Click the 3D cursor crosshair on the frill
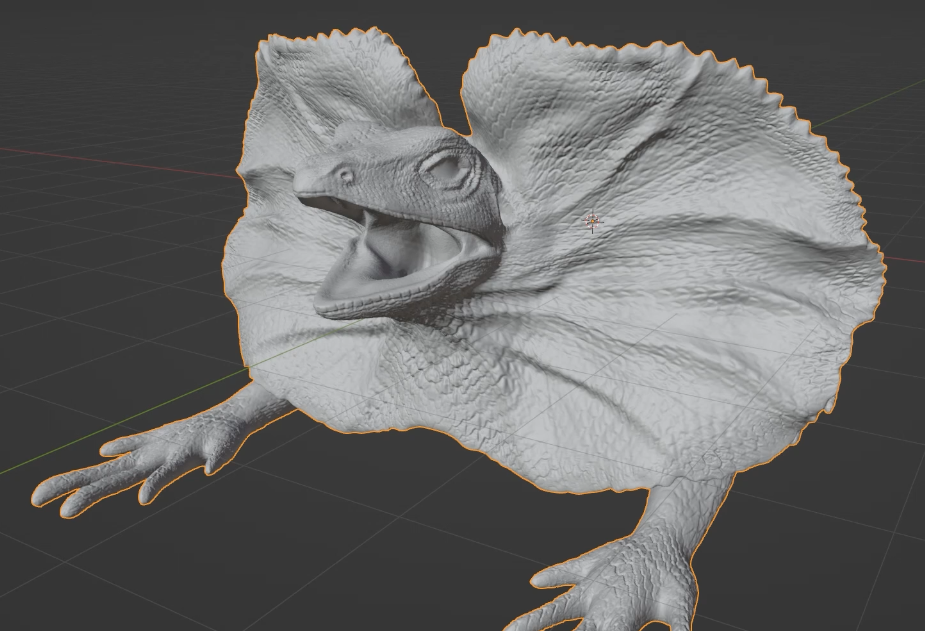 (592, 222)
